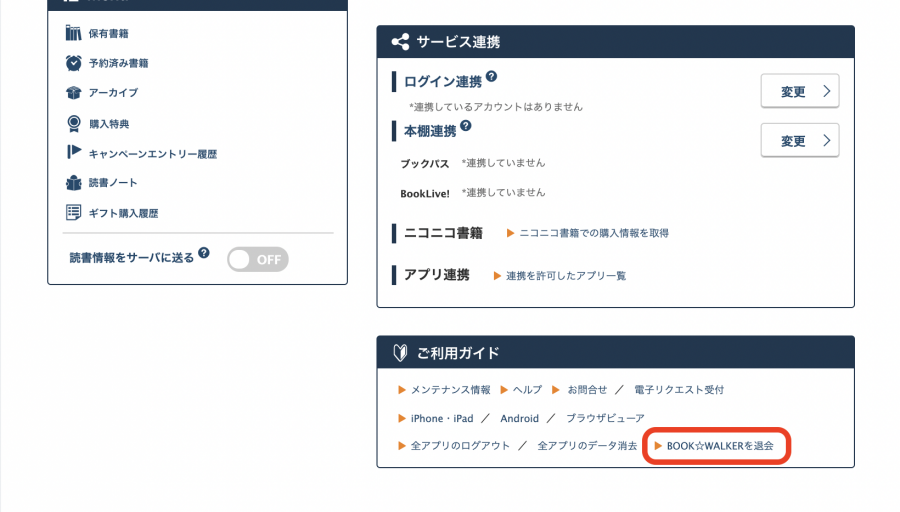Click 全アプリのデータ消去 link
Screen dimensions: 900x512
pyautogui.click(x=587, y=446)
